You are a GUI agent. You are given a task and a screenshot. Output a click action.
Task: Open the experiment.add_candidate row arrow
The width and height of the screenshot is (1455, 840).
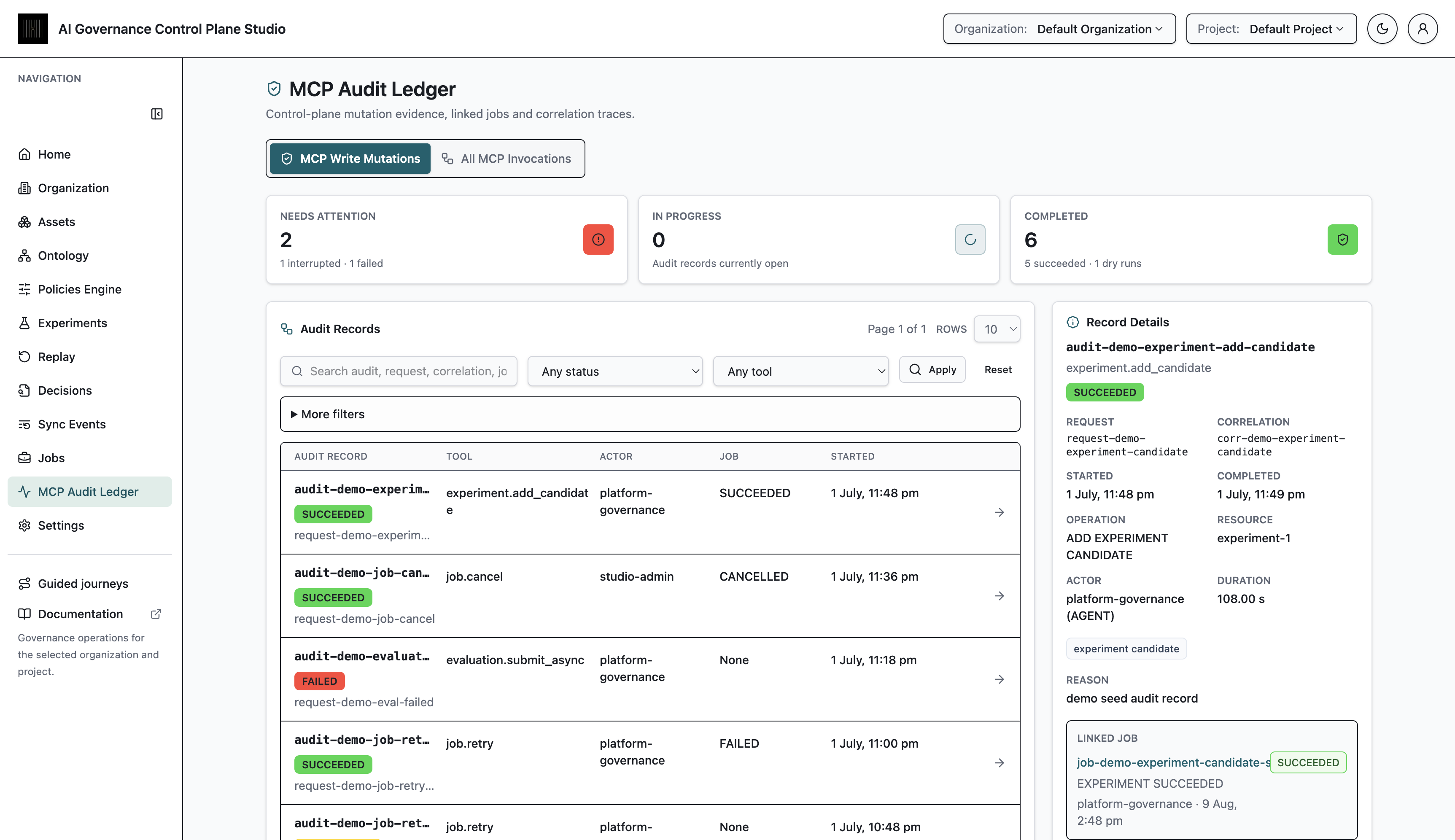pos(999,512)
